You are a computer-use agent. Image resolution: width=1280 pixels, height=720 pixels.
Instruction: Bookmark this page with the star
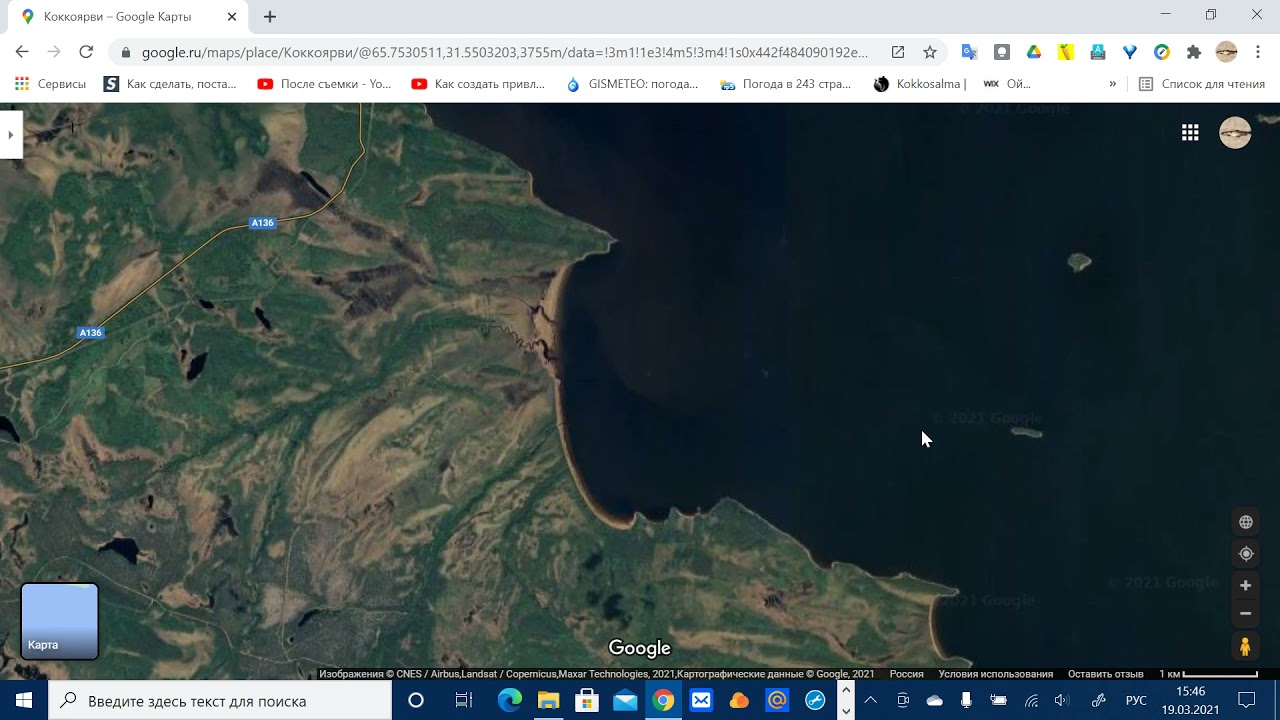click(930, 52)
